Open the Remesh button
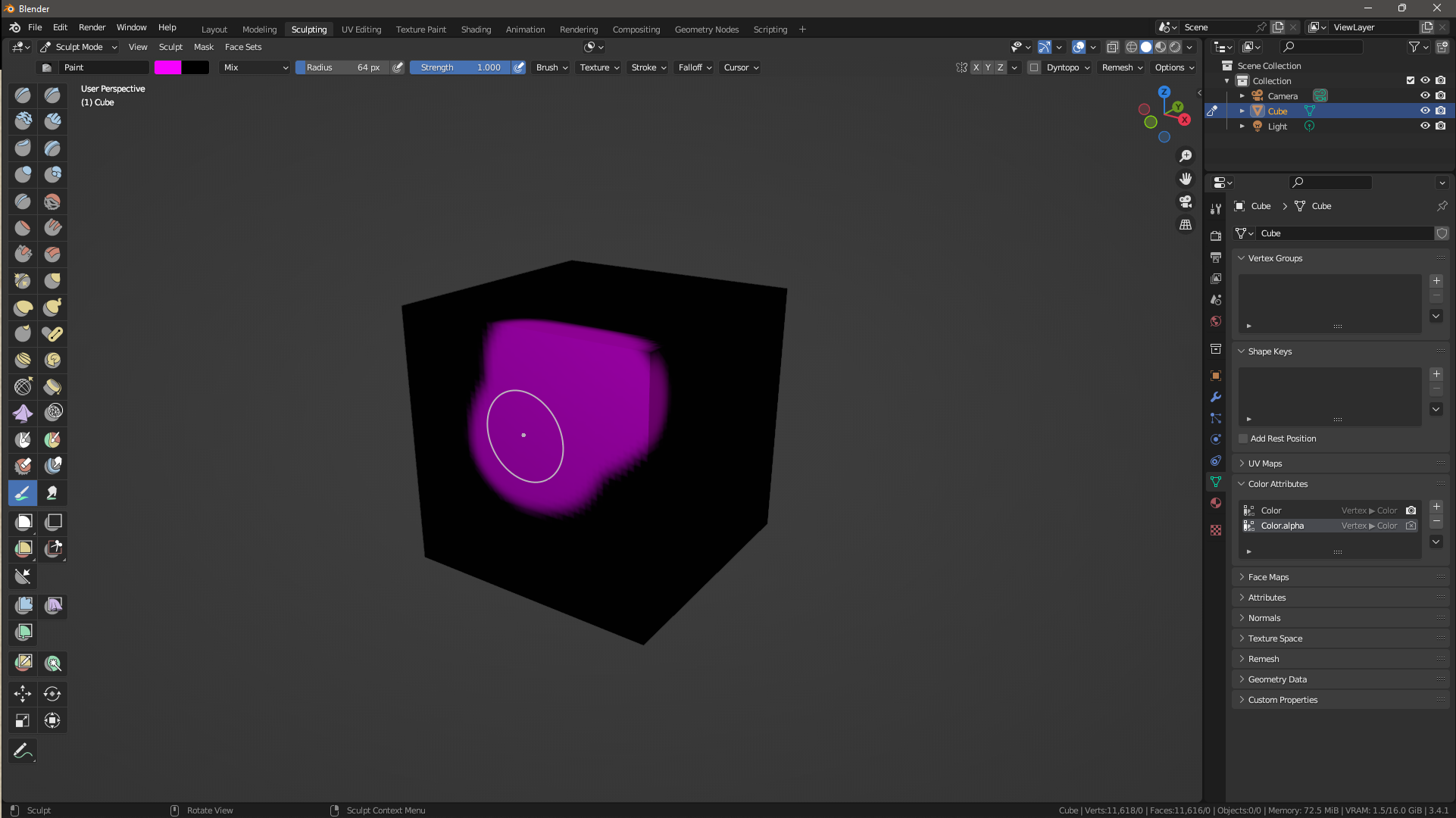1456x818 pixels. (1122, 67)
